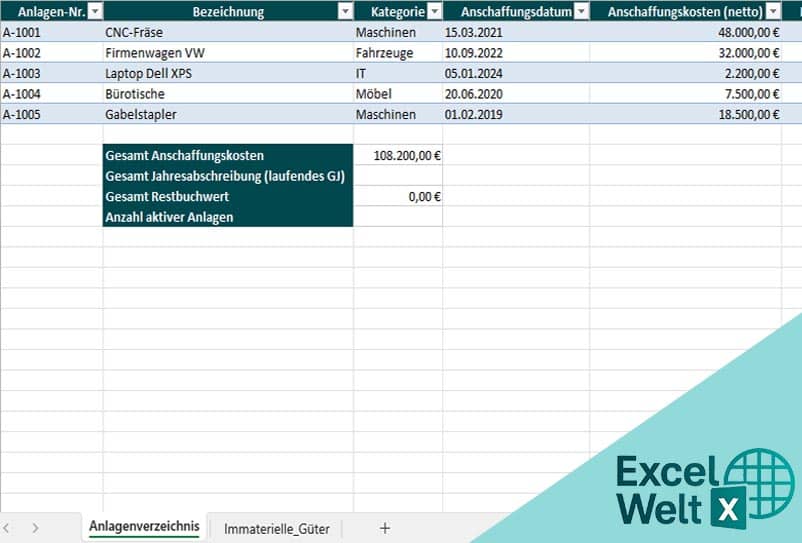Click the empty Anzahl aktiver Anlagen value cell
The height and width of the screenshot is (543, 802).
pyautogui.click(x=398, y=217)
